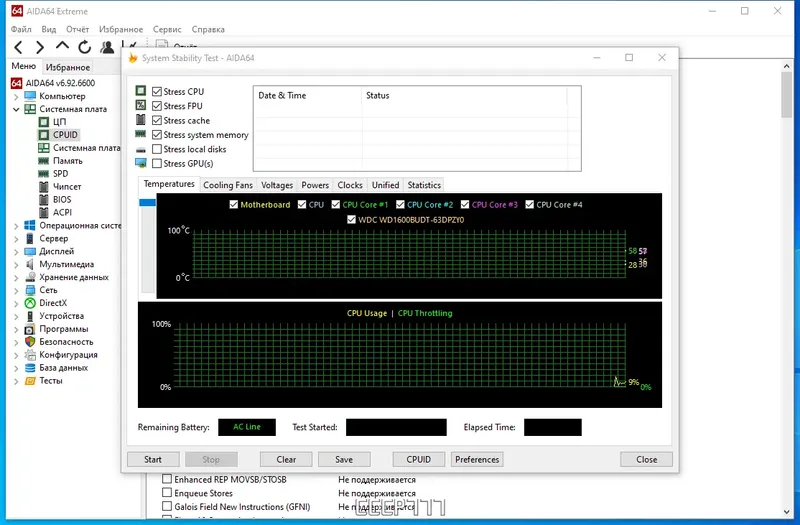
Task: Click the main window vertical scrollbar
Action: click(786, 288)
